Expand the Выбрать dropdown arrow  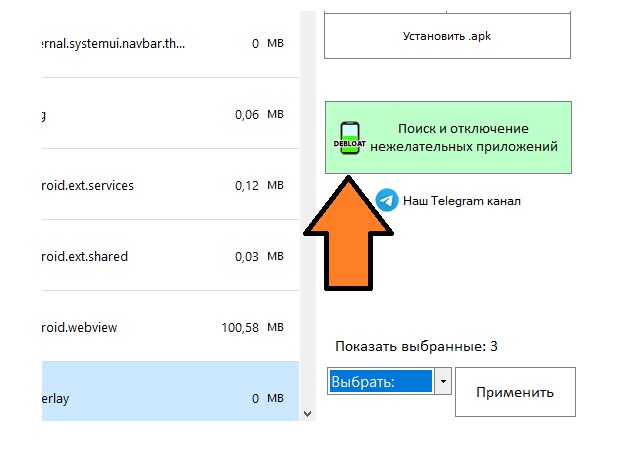pyautogui.click(x=443, y=381)
